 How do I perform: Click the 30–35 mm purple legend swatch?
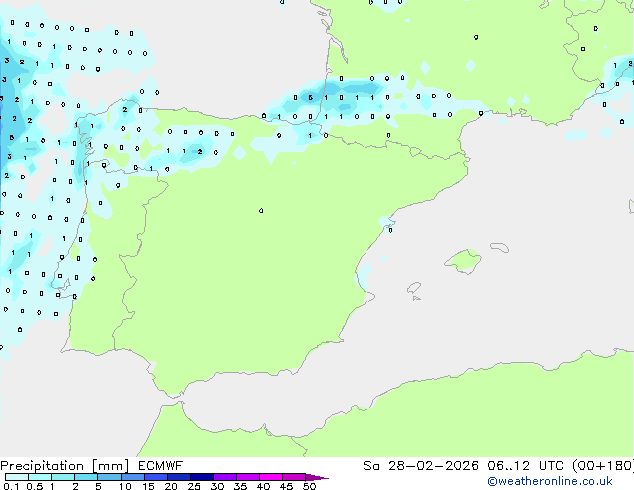click(x=225, y=477)
